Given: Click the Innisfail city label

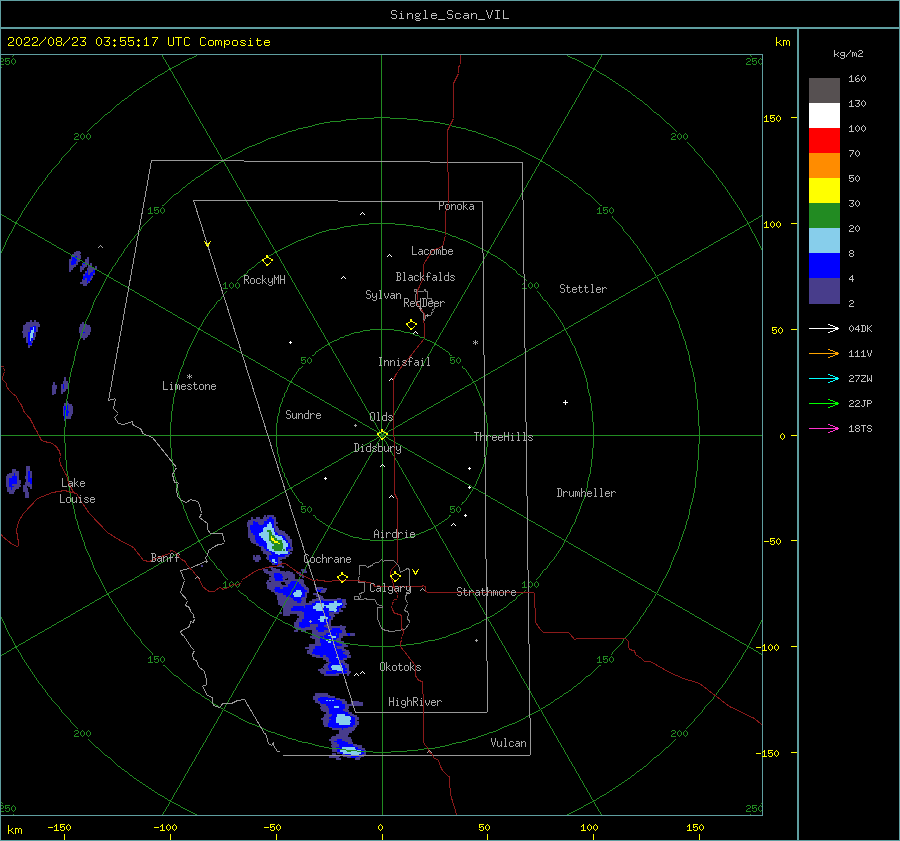Looking at the screenshot, I should tap(404, 362).
